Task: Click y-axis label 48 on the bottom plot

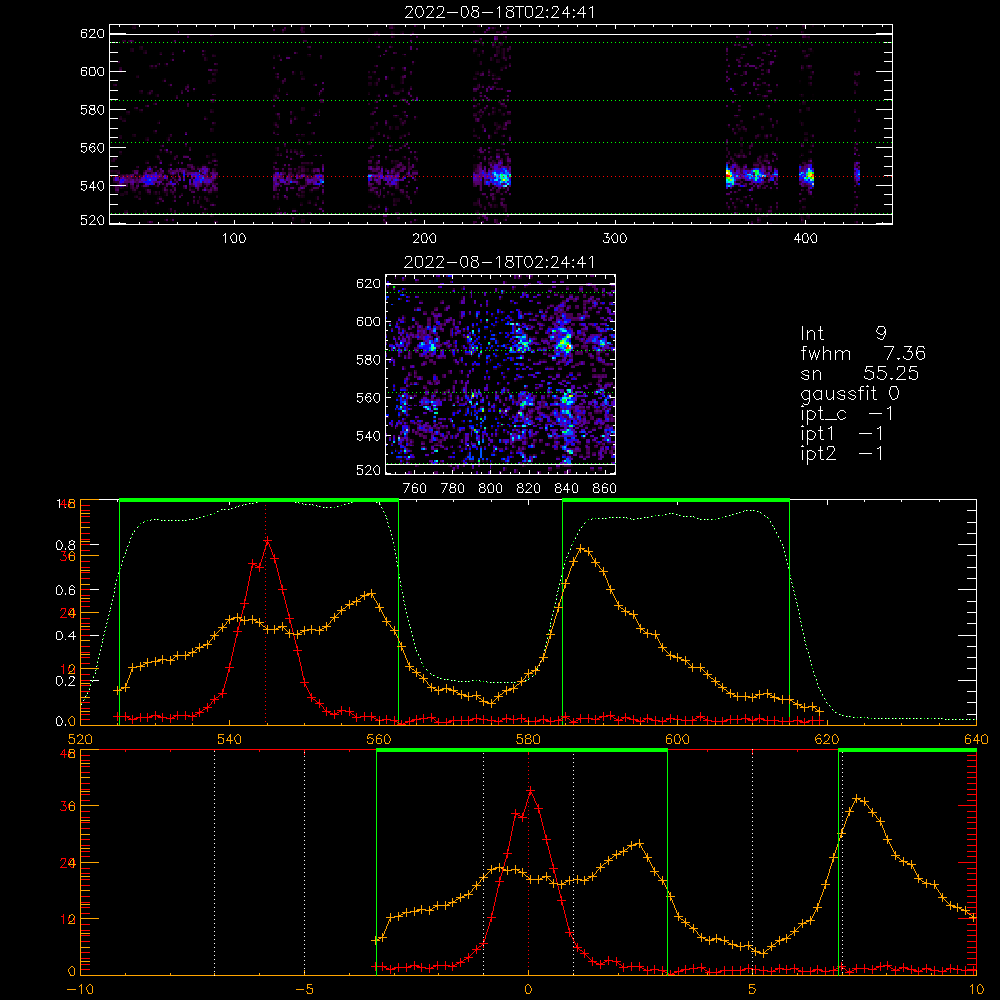Action: pyautogui.click(x=68, y=754)
